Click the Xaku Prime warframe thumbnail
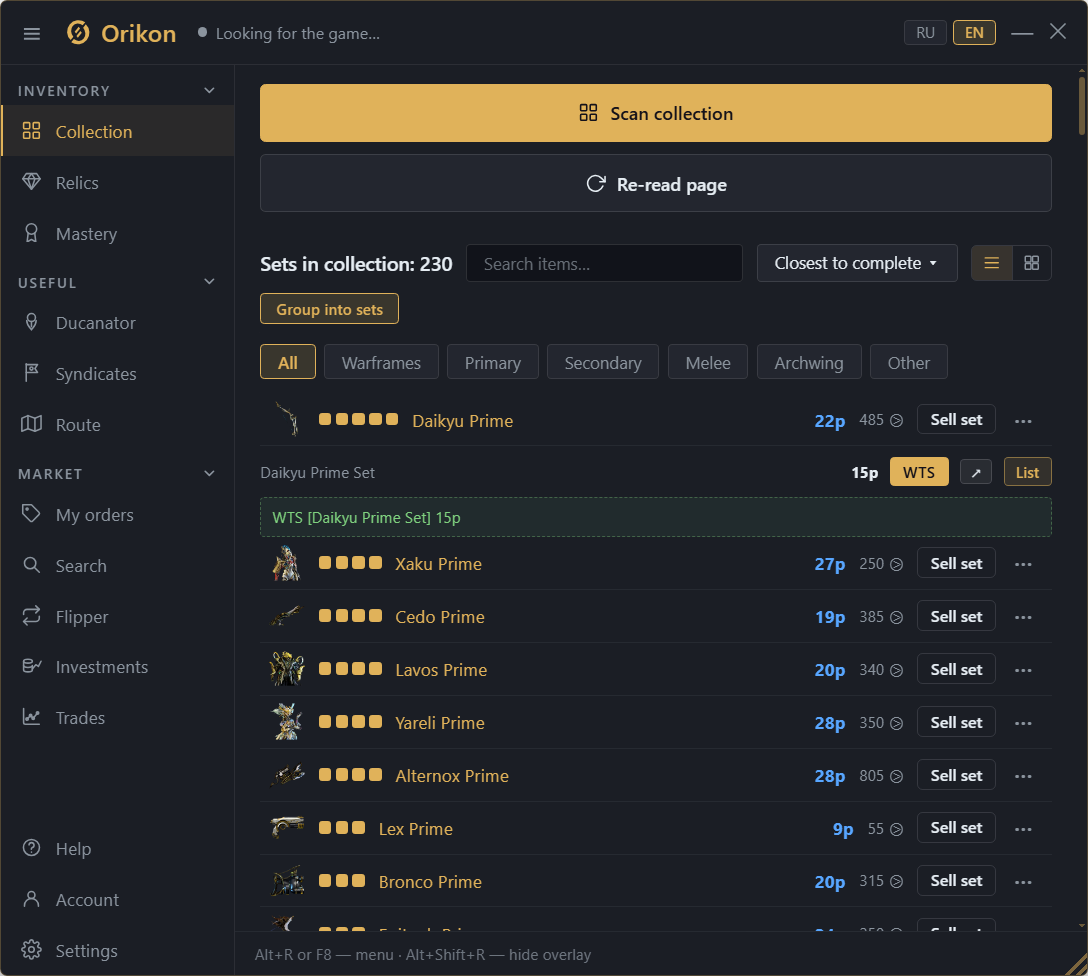Screen dimensions: 1088x976 point(287,563)
